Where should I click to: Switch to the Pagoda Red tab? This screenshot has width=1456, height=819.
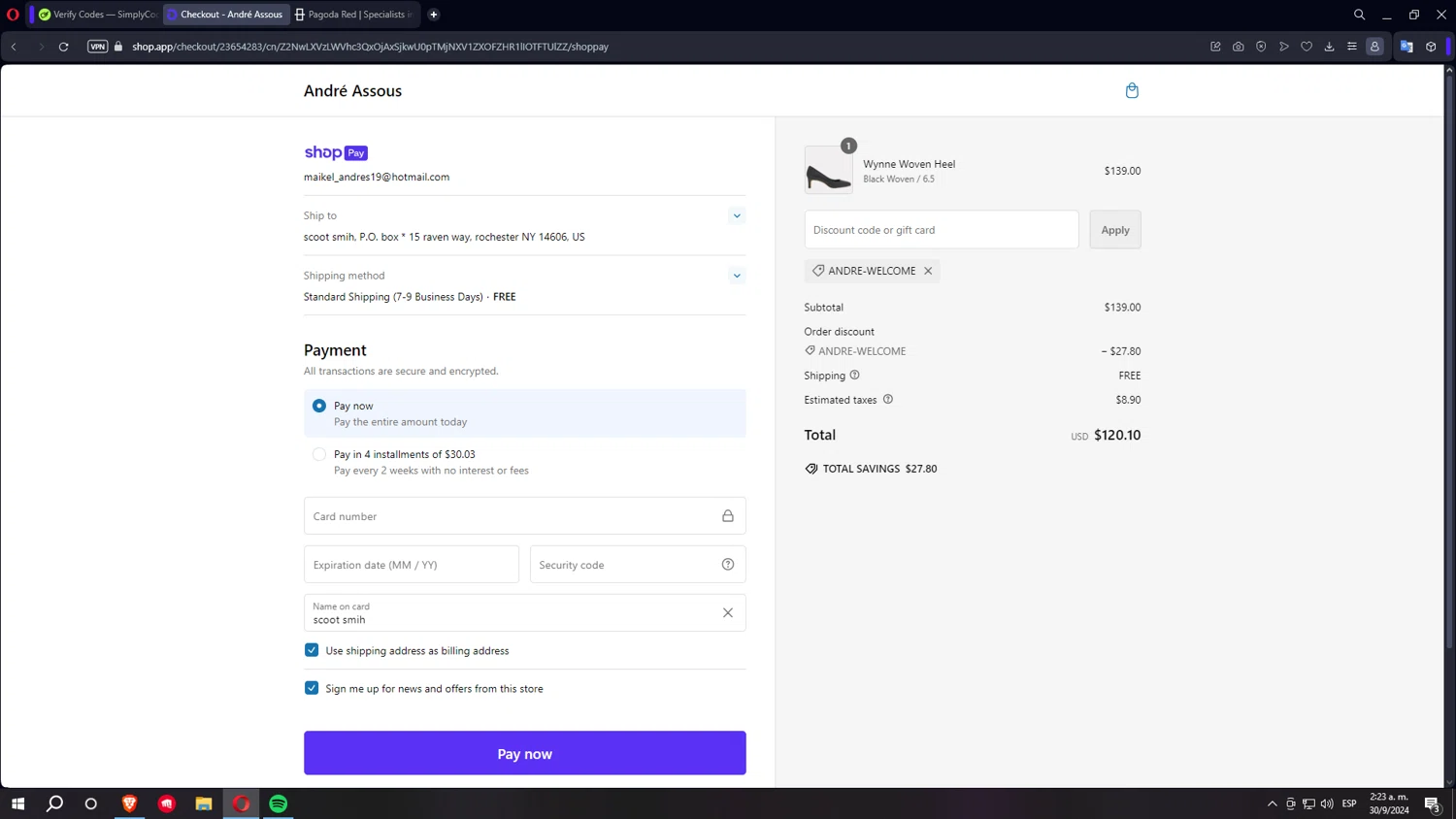point(354,15)
